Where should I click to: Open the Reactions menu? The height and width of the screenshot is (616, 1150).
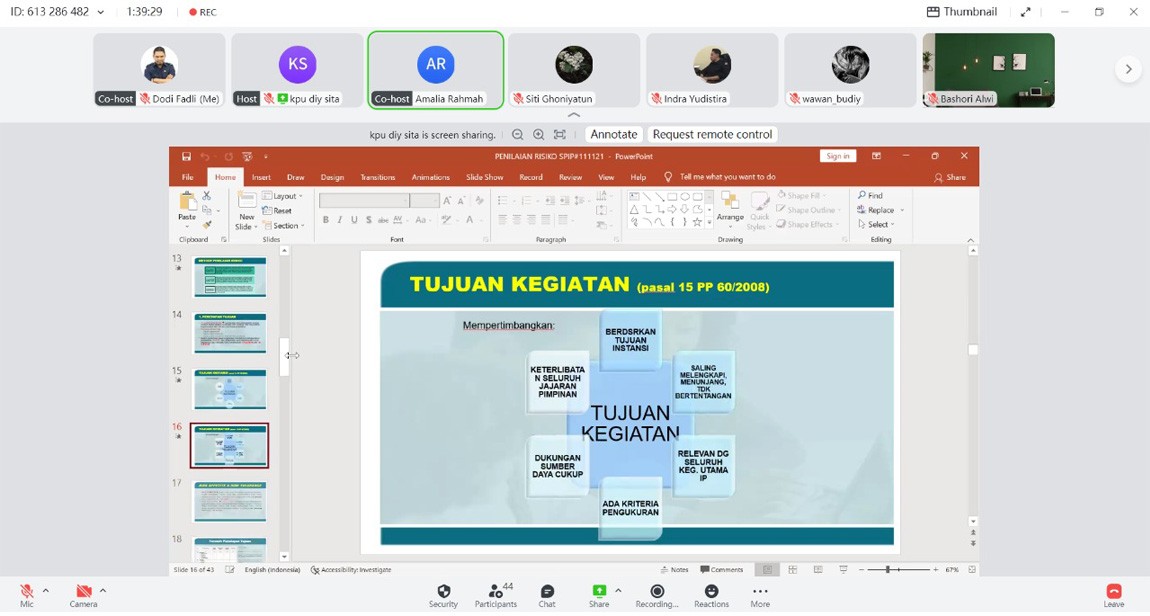point(711,591)
